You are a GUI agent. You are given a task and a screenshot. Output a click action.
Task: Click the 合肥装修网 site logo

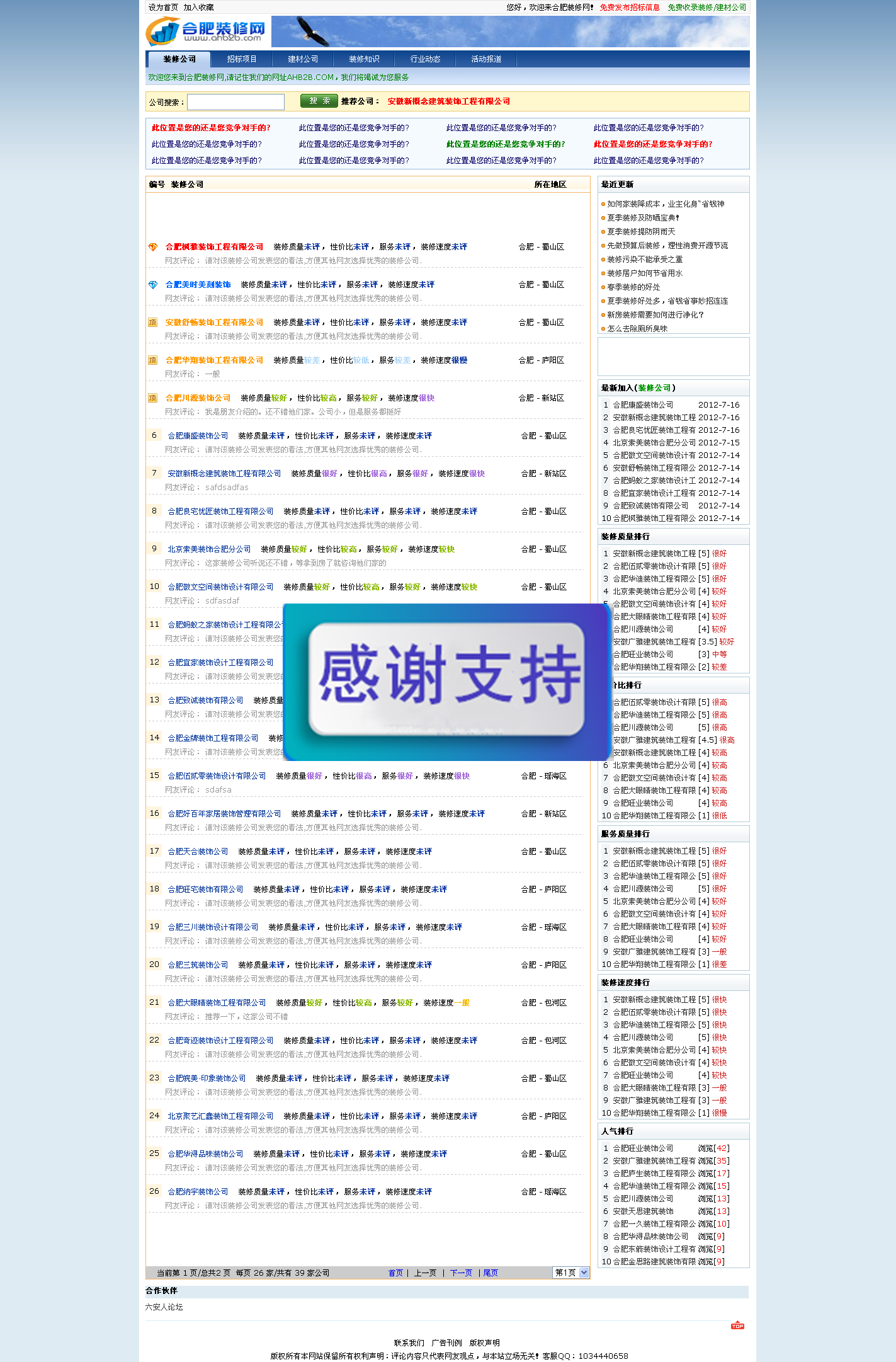click(206, 31)
